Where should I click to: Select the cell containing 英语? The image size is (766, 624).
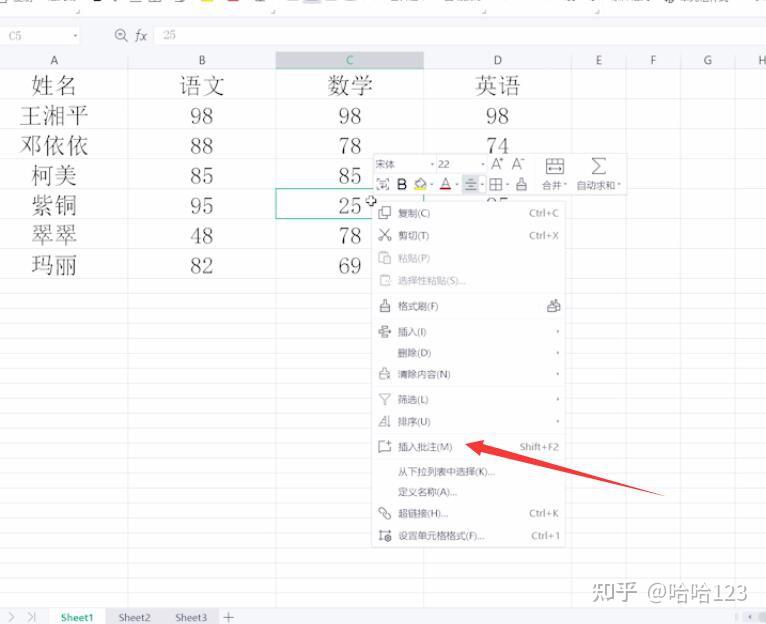[498, 85]
